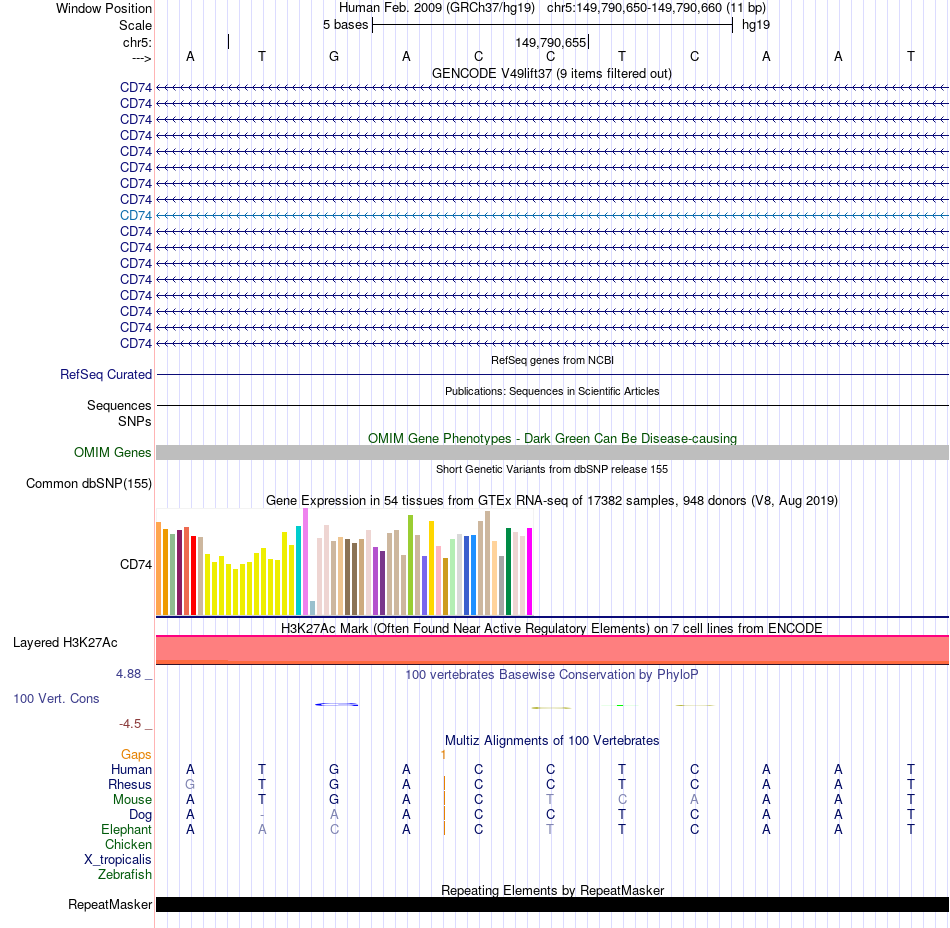
Task: Click the cyan bar in GTEx chart
Action: (299, 571)
